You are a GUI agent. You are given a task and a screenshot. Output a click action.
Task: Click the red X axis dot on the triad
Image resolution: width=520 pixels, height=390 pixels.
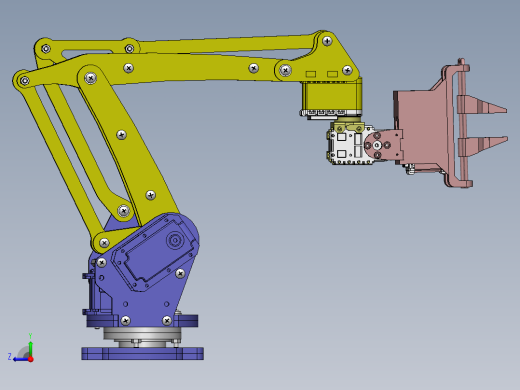pos(31,359)
